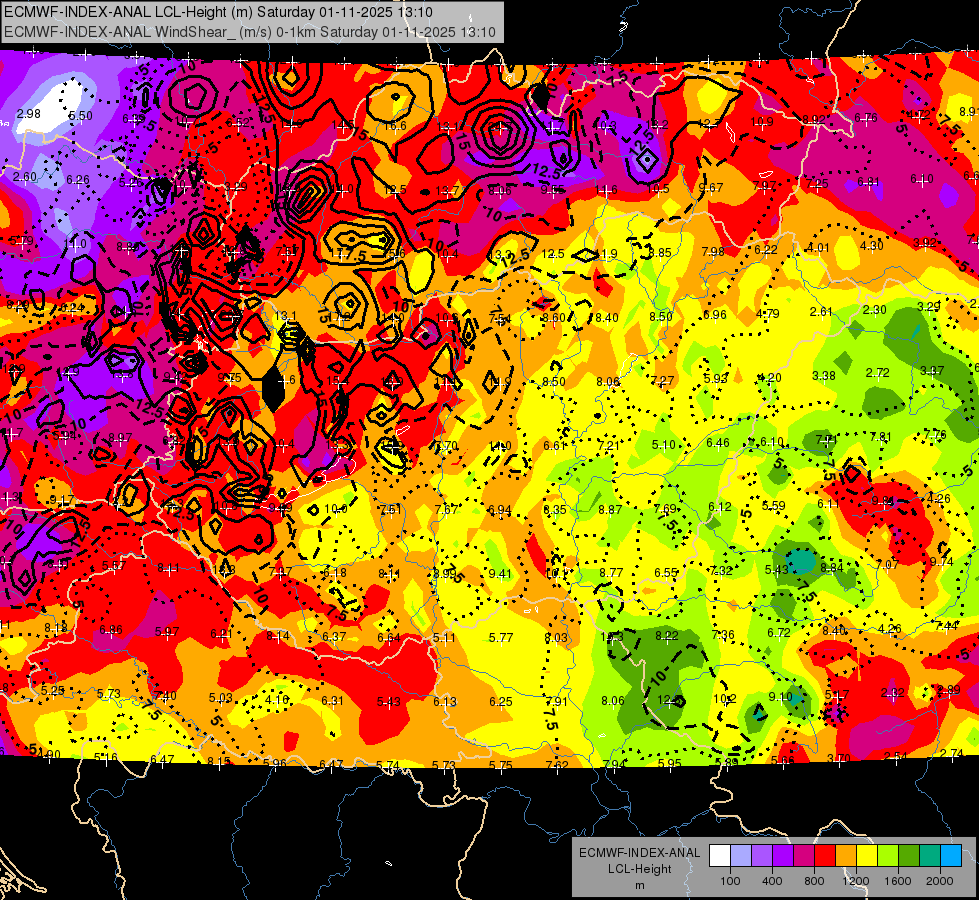Click the map value '3.38'
The image size is (979, 900).
(x=824, y=375)
